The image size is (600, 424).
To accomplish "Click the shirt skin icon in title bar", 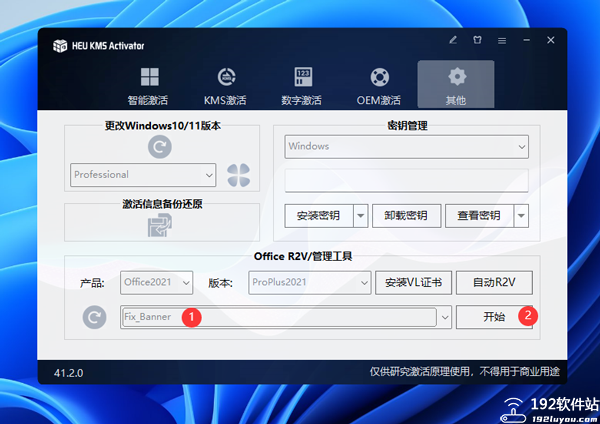I will click(477, 41).
